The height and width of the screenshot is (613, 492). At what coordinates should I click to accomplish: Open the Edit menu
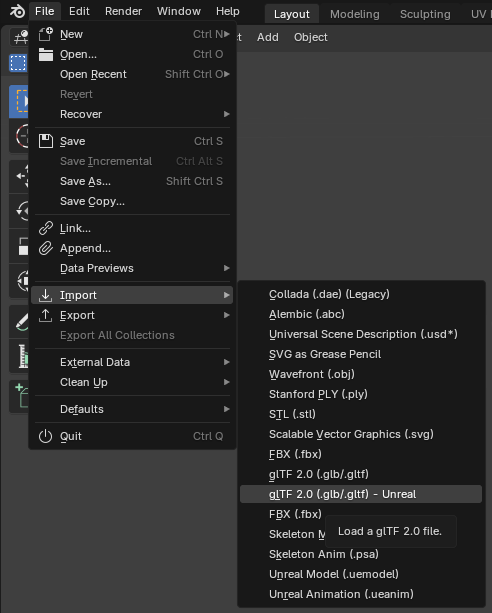point(79,11)
